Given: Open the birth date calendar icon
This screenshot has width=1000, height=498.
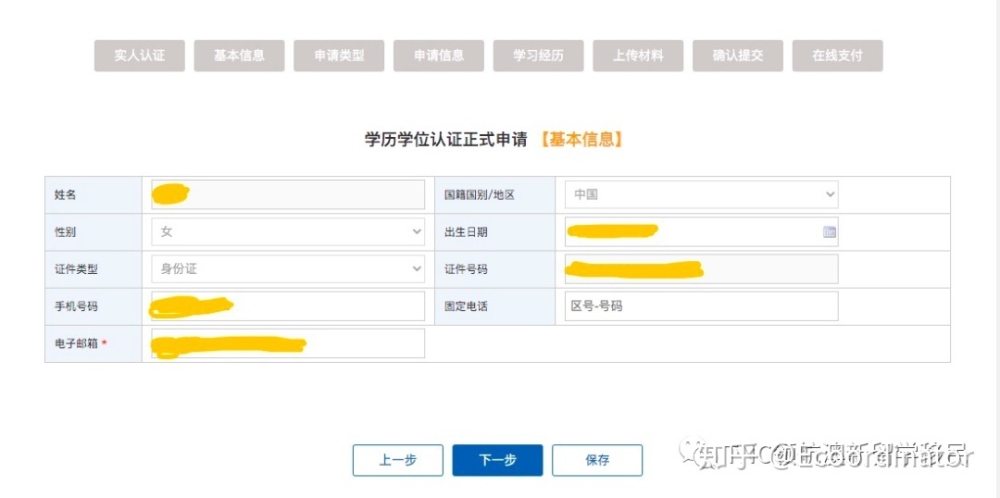Looking at the screenshot, I should pyautogui.click(x=829, y=232).
